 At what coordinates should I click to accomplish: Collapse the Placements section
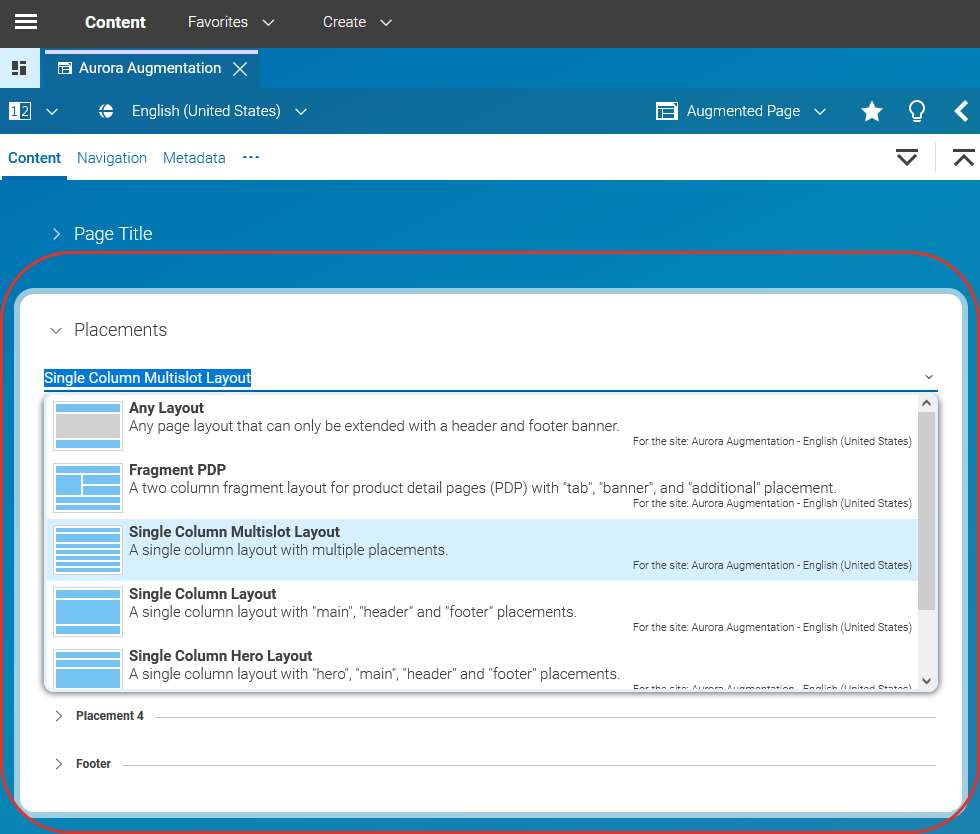point(56,330)
